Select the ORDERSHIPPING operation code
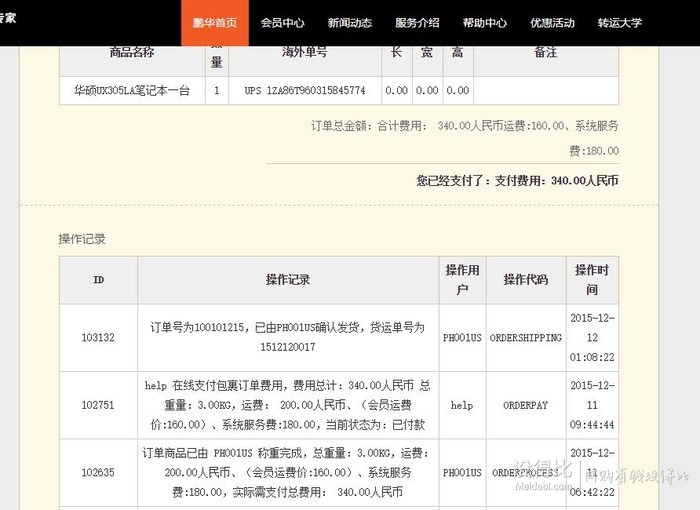The width and height of the screenshot is (700, 510). [x=526, y=338]
